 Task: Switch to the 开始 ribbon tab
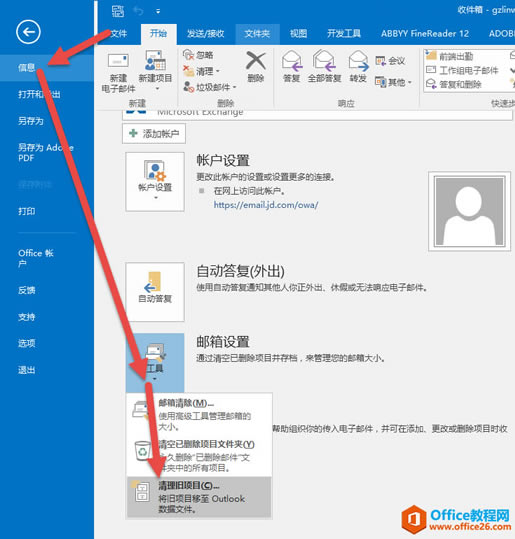point(158,34)
